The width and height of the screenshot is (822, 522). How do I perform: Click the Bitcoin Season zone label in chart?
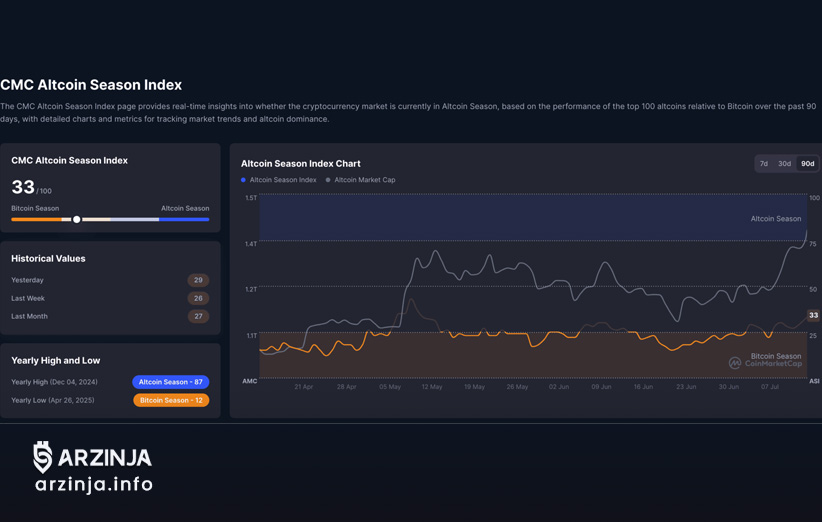pos(776,356)
